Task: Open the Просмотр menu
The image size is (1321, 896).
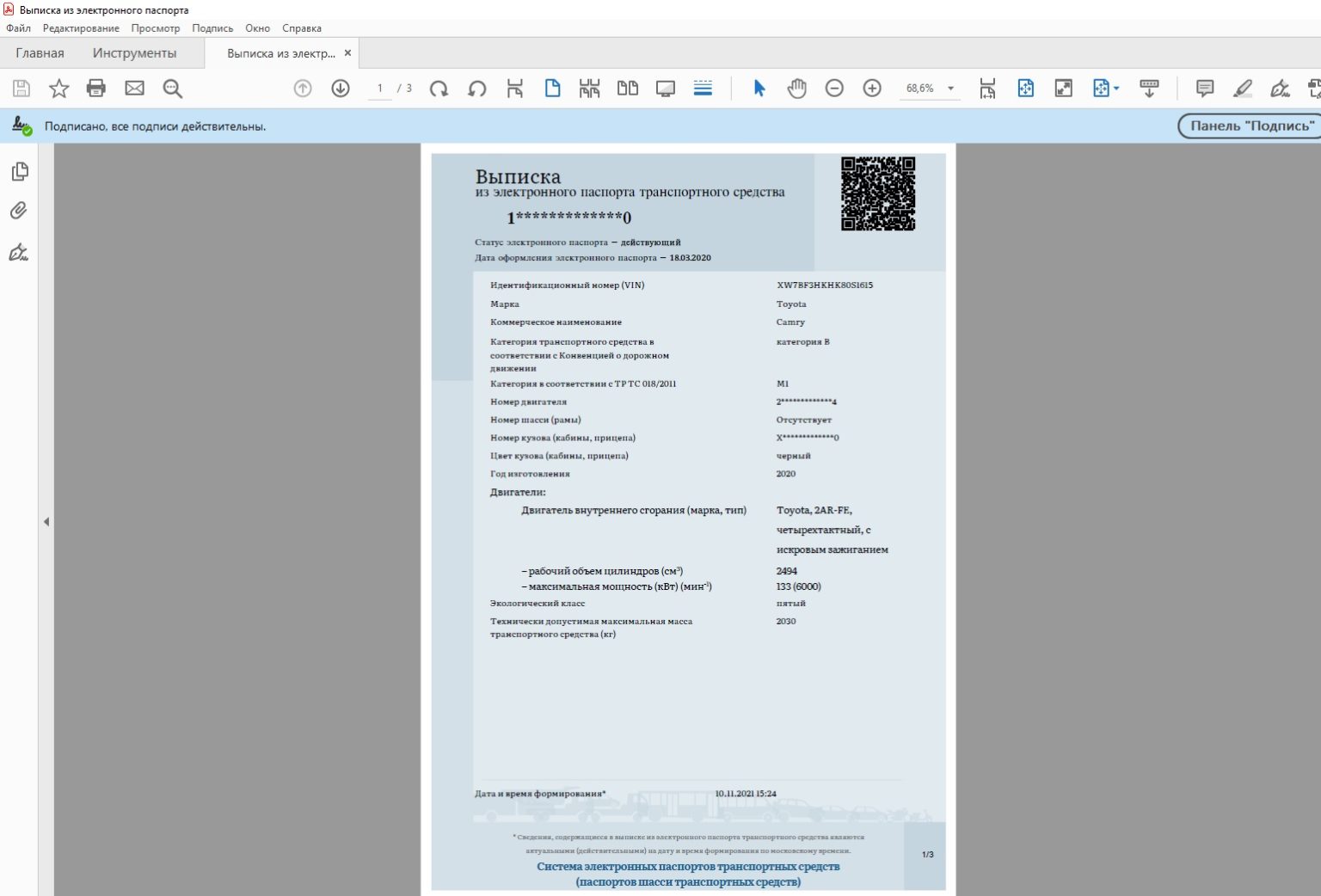Action: pos(156,28)
